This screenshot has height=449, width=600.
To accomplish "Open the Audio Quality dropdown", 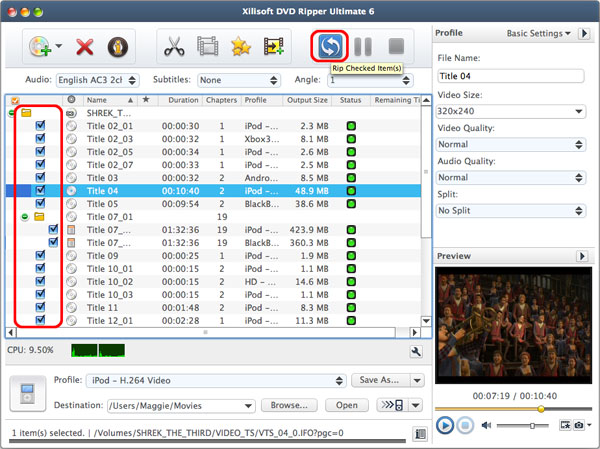I will pyautogui.click(x=511, y=177).
